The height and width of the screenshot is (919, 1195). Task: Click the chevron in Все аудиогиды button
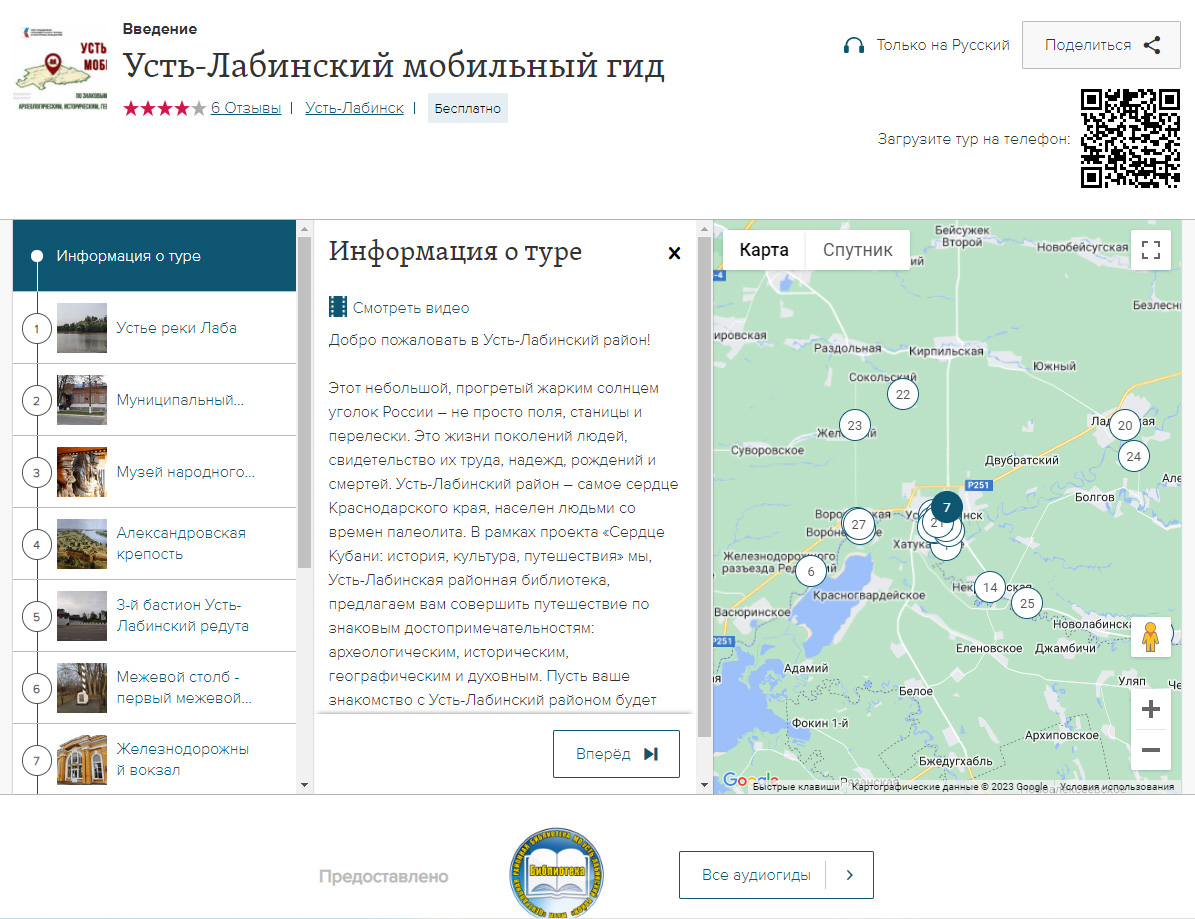(x=850, y=875)
